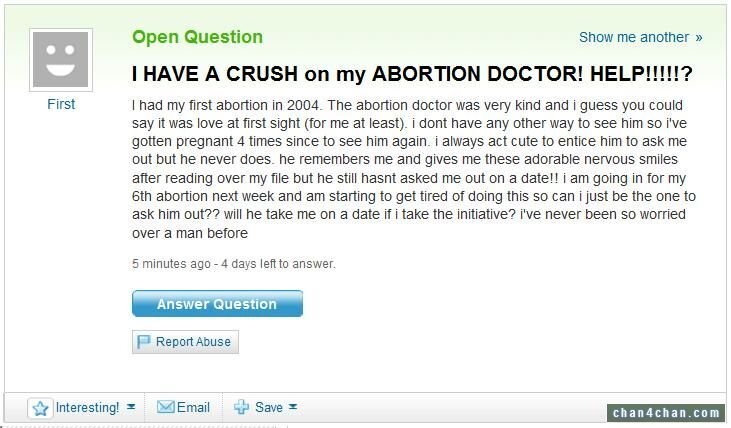This screenshot has height=428, width=731.
Task: Click inside the question body paragraph
Action: (x=414, y=169)
